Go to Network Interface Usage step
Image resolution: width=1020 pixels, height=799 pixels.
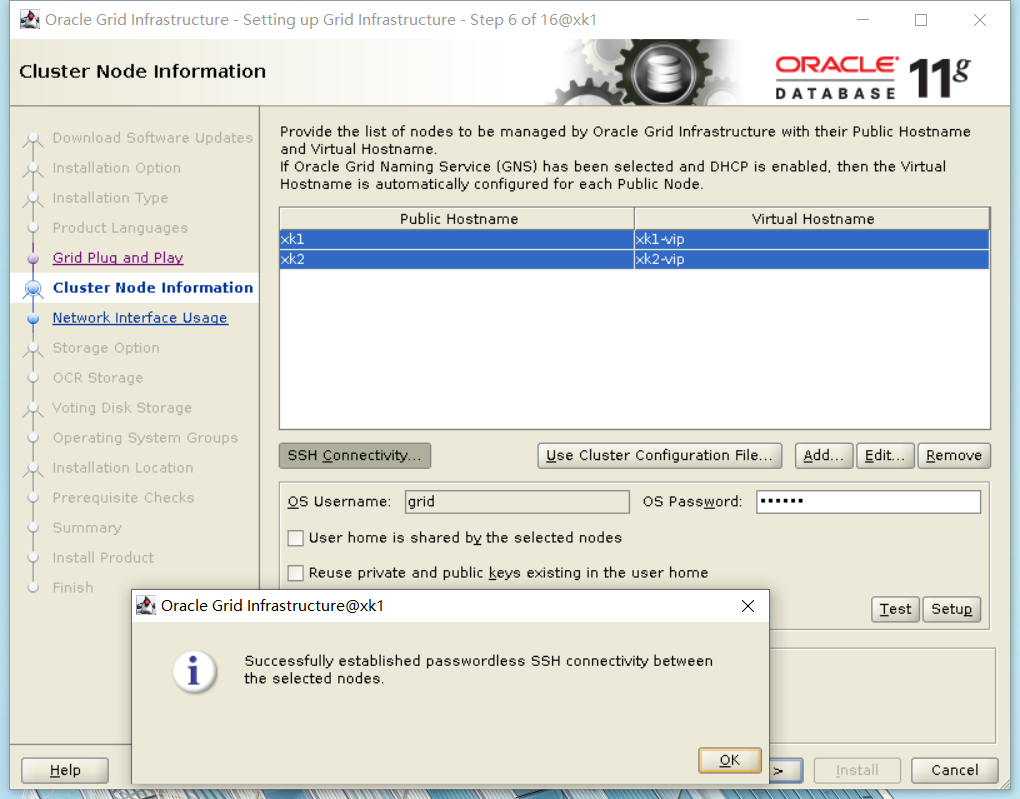[140, 318]
